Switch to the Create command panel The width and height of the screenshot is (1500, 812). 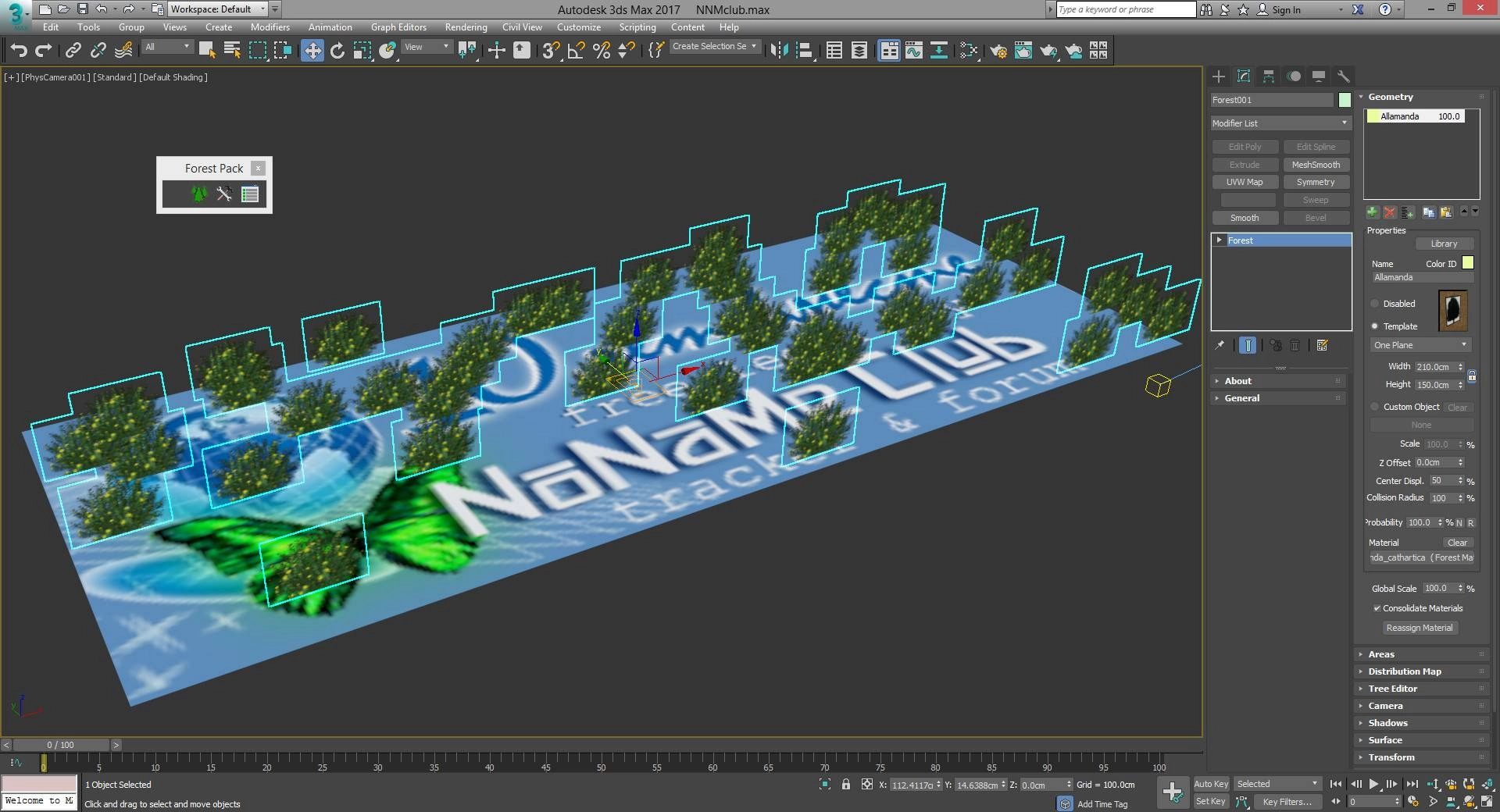pos(1219,77)
